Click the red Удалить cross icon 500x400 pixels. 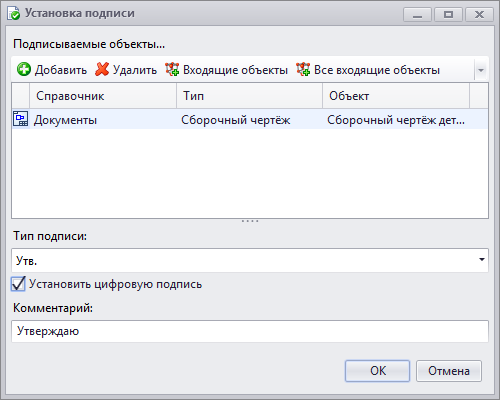tap(102, 69)
